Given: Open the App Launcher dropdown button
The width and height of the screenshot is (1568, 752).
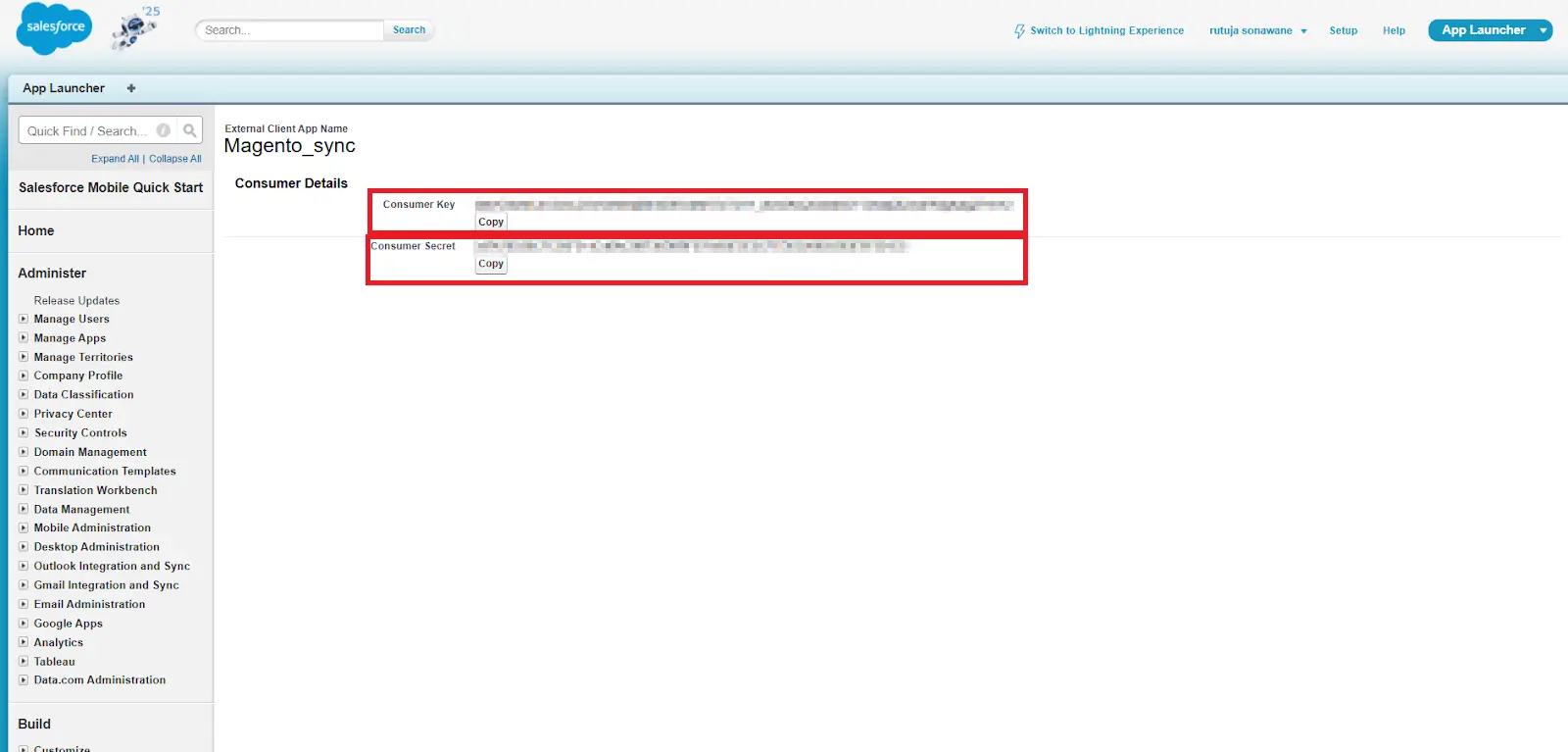Looking at the screenshot, I should (x=1490, y=30).
